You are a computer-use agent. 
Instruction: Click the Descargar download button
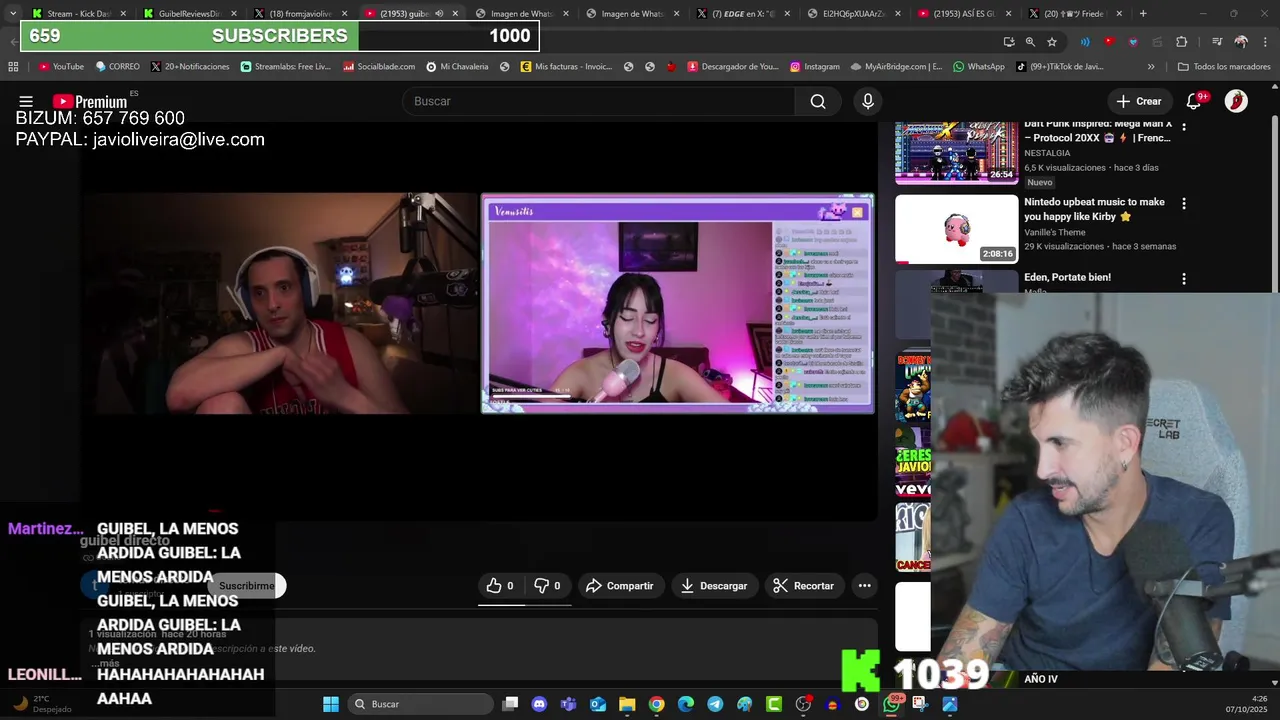click(x=715, y=586)
